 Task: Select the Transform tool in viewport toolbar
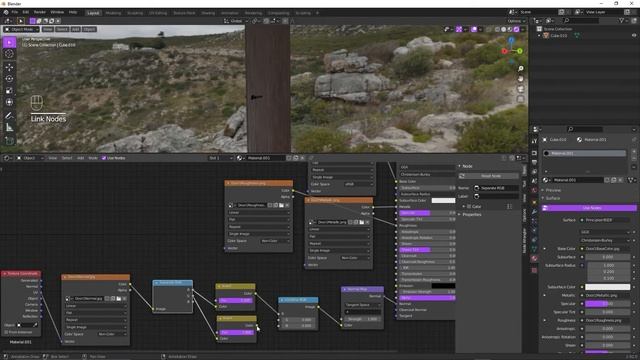click(x=9, y=102)
